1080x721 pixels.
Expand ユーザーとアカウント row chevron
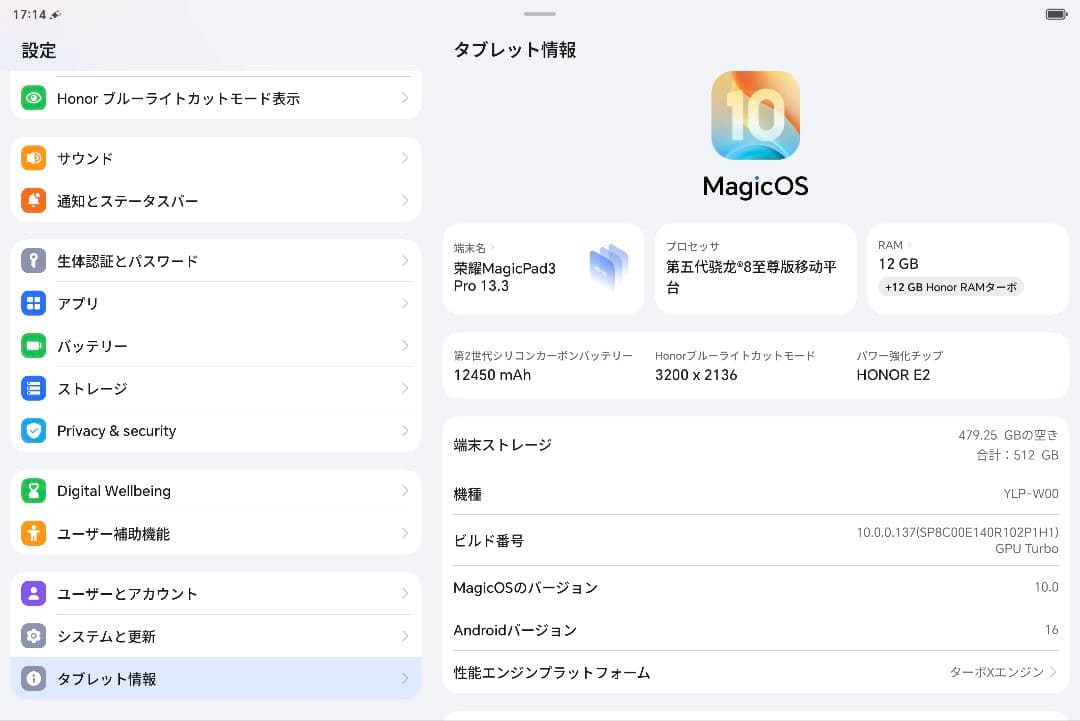click(405, 594)
